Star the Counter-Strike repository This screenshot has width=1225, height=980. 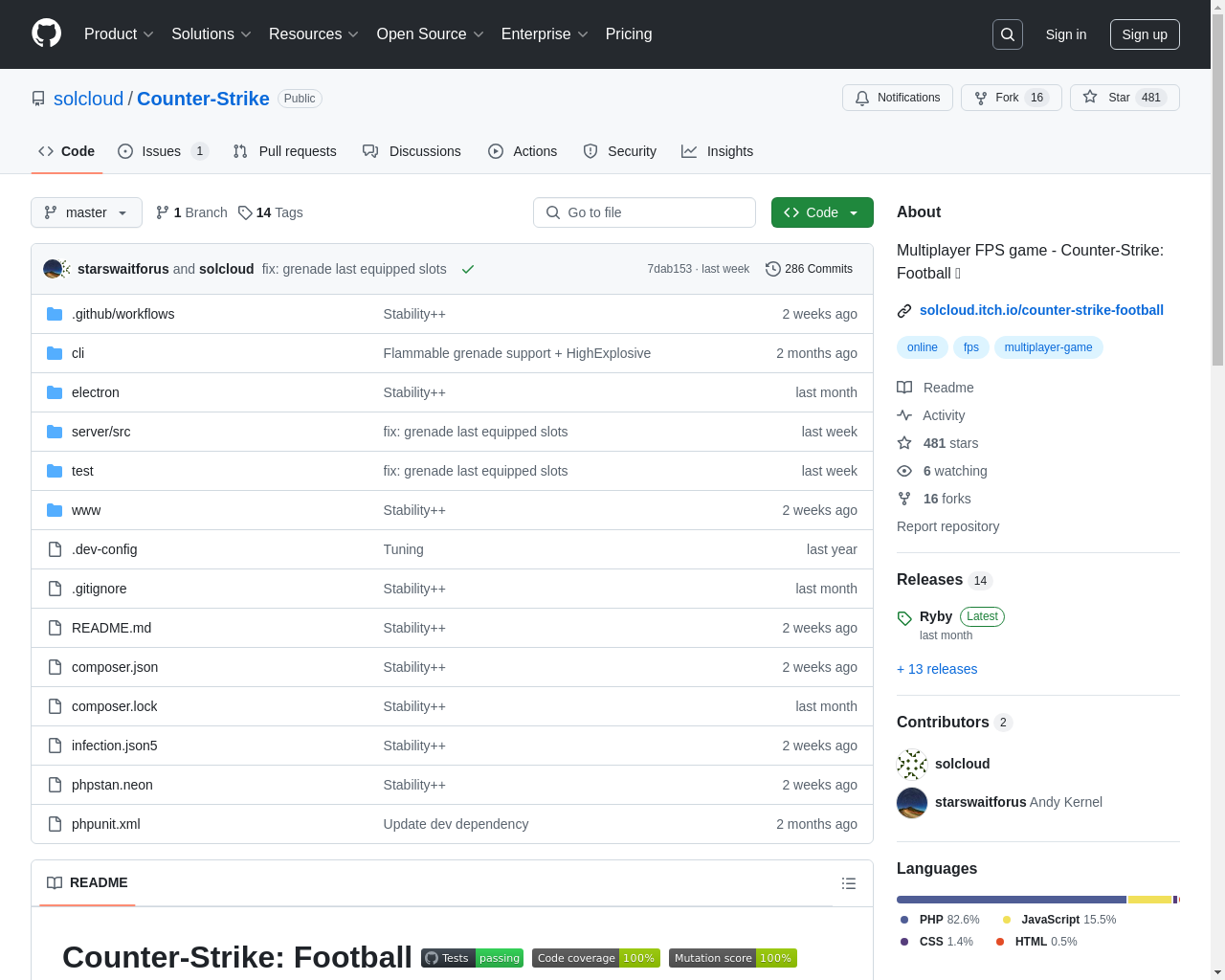point(1125,98)
